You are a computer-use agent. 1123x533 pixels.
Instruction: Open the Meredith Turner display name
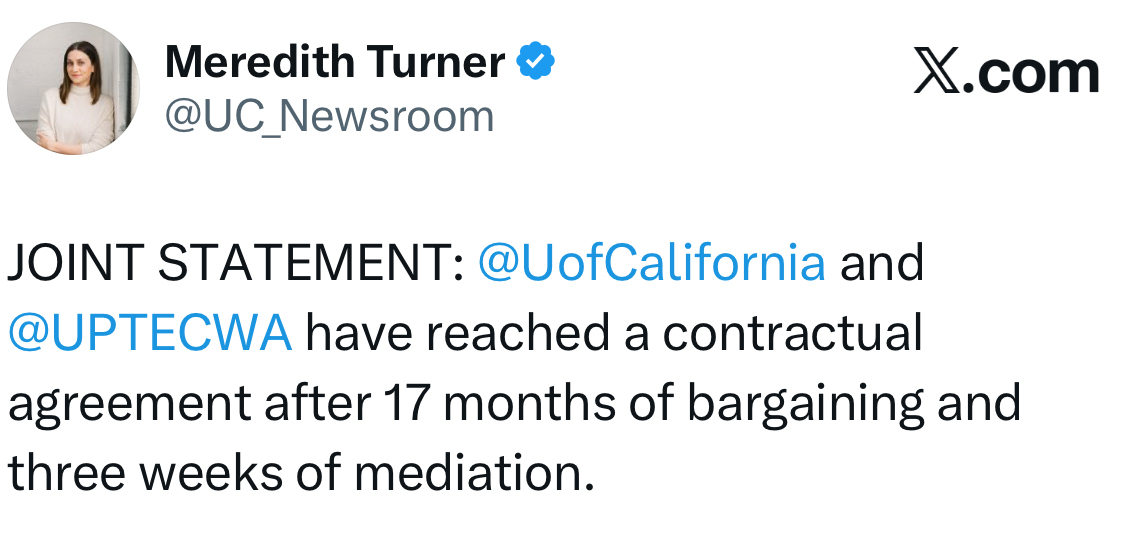(335, 63)
